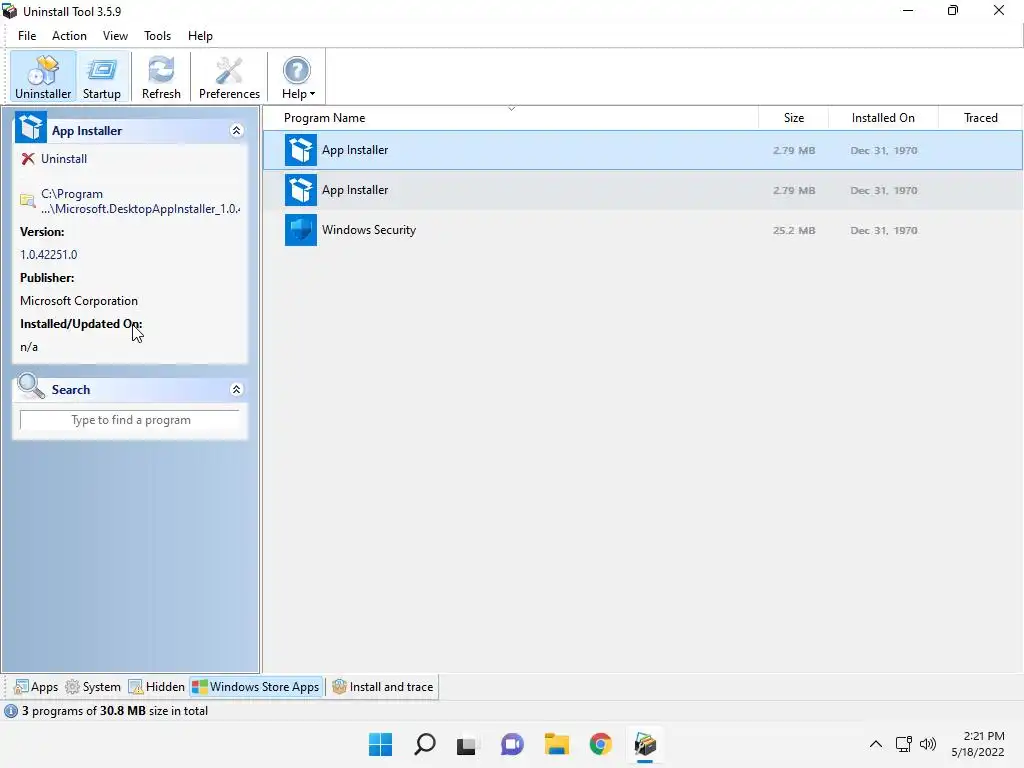Open the File menu
The image size is (1024, 768).
point(27,36)
